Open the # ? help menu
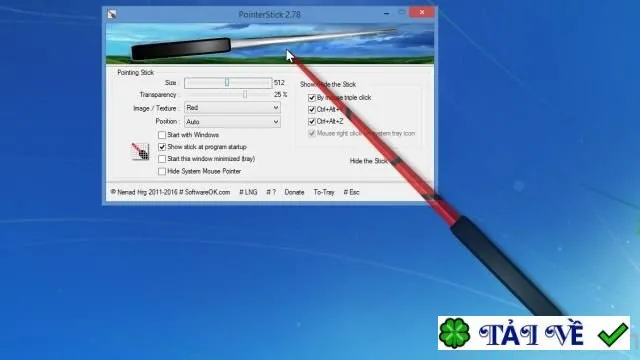Screen dimensions: 640x360 271,192
